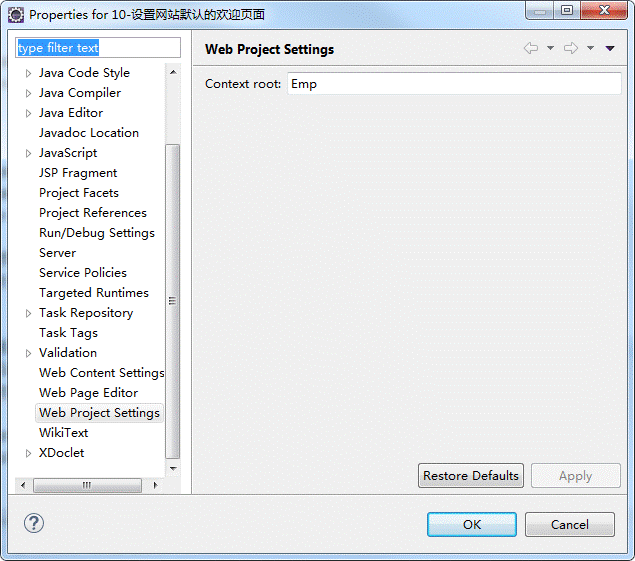The width and height of the screenshot is (635, 561).
Task: Maximize the Properties dialog window
Action: pos(567,10)
